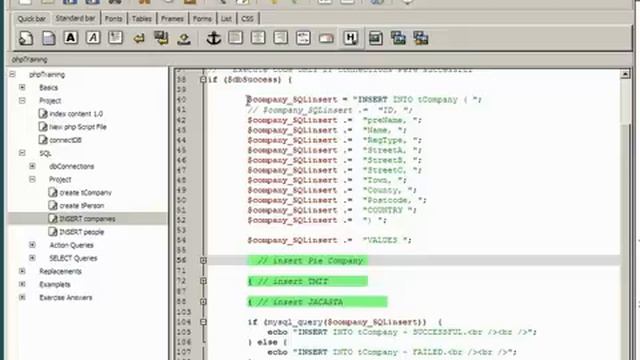Open the Tables tab
This screenshot has width=640, height=360.
142,19
